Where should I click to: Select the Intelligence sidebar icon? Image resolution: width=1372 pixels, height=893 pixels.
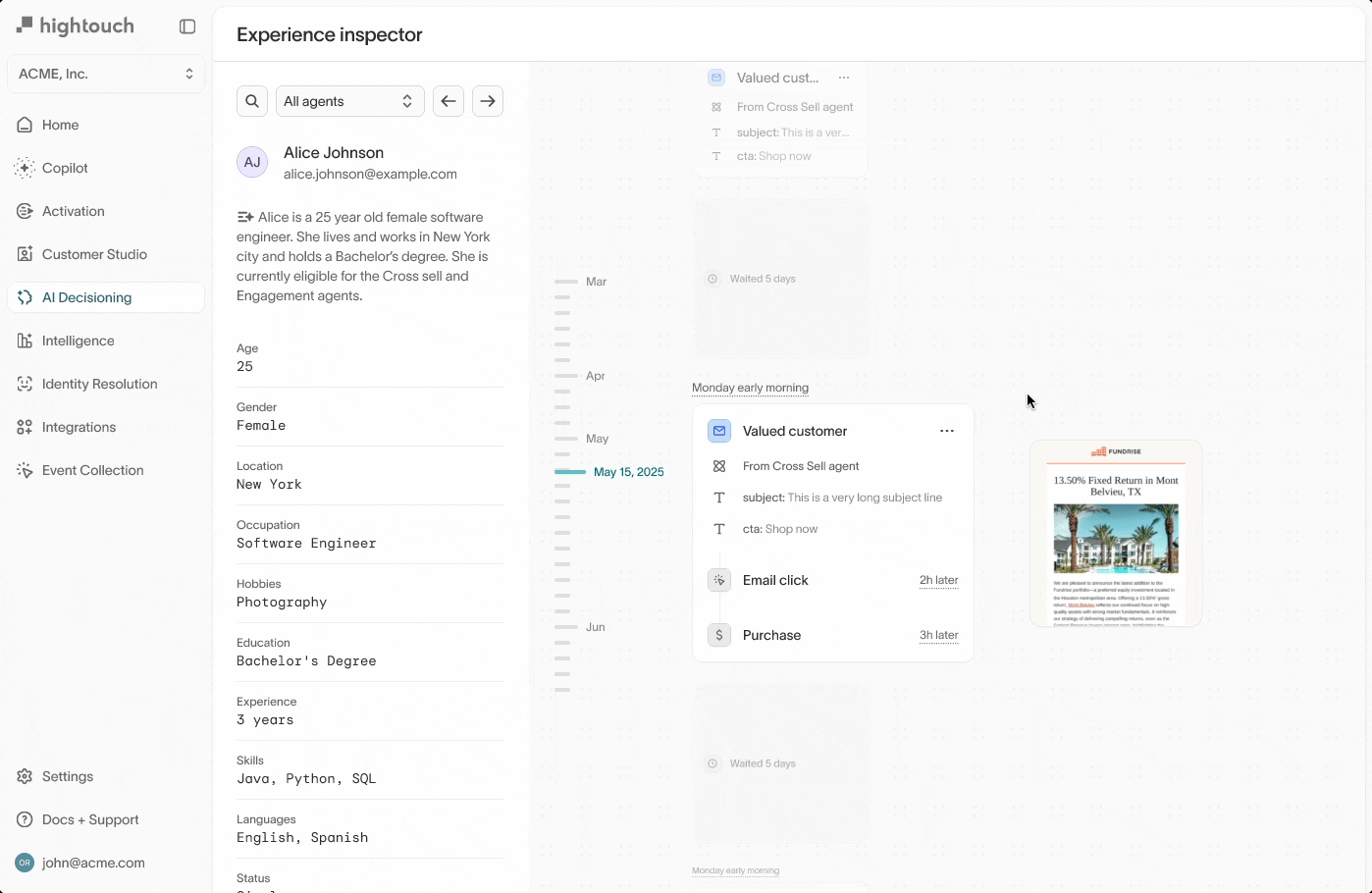(25, 341)
